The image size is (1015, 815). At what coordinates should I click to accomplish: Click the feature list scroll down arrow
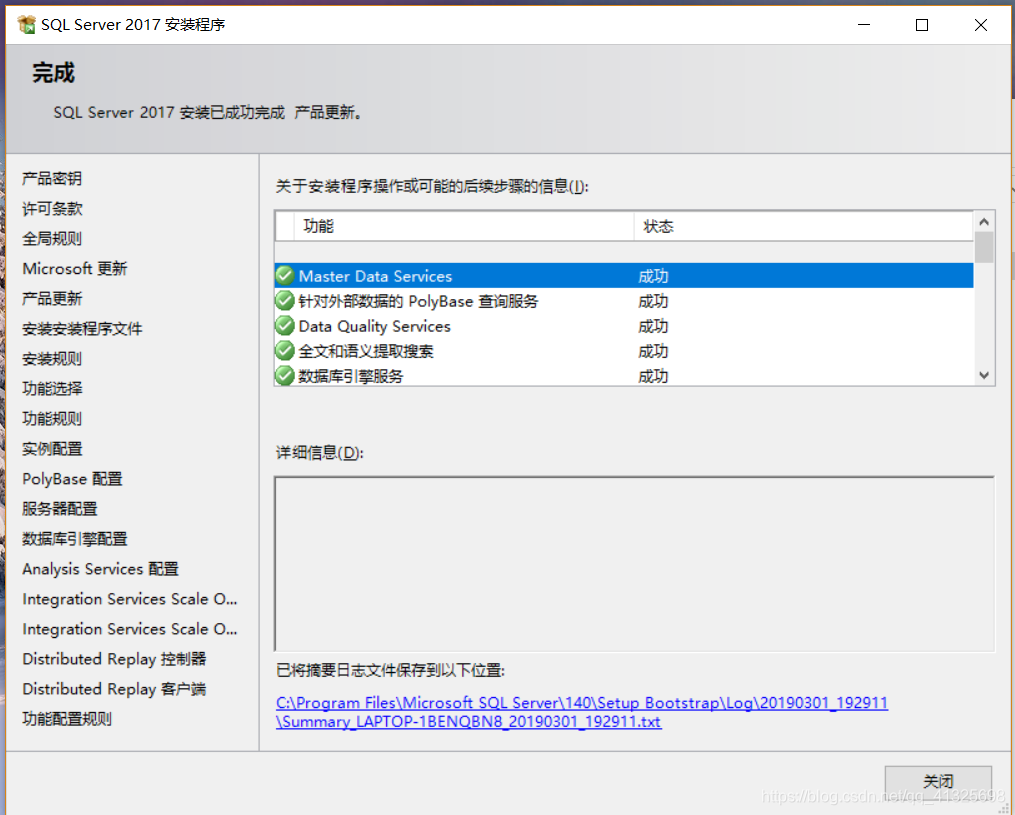point(984,375)
